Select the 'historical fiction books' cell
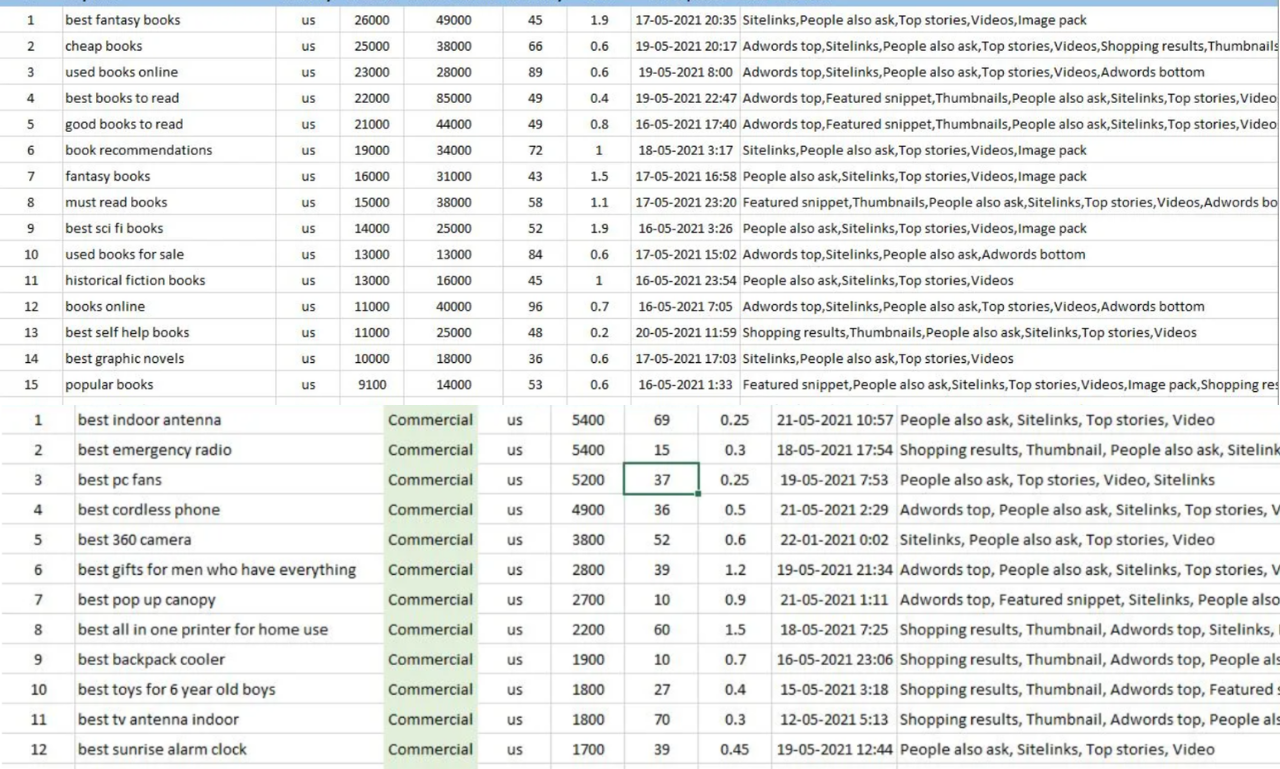Screen dimensions: 1280x769 tap(135, 280)
